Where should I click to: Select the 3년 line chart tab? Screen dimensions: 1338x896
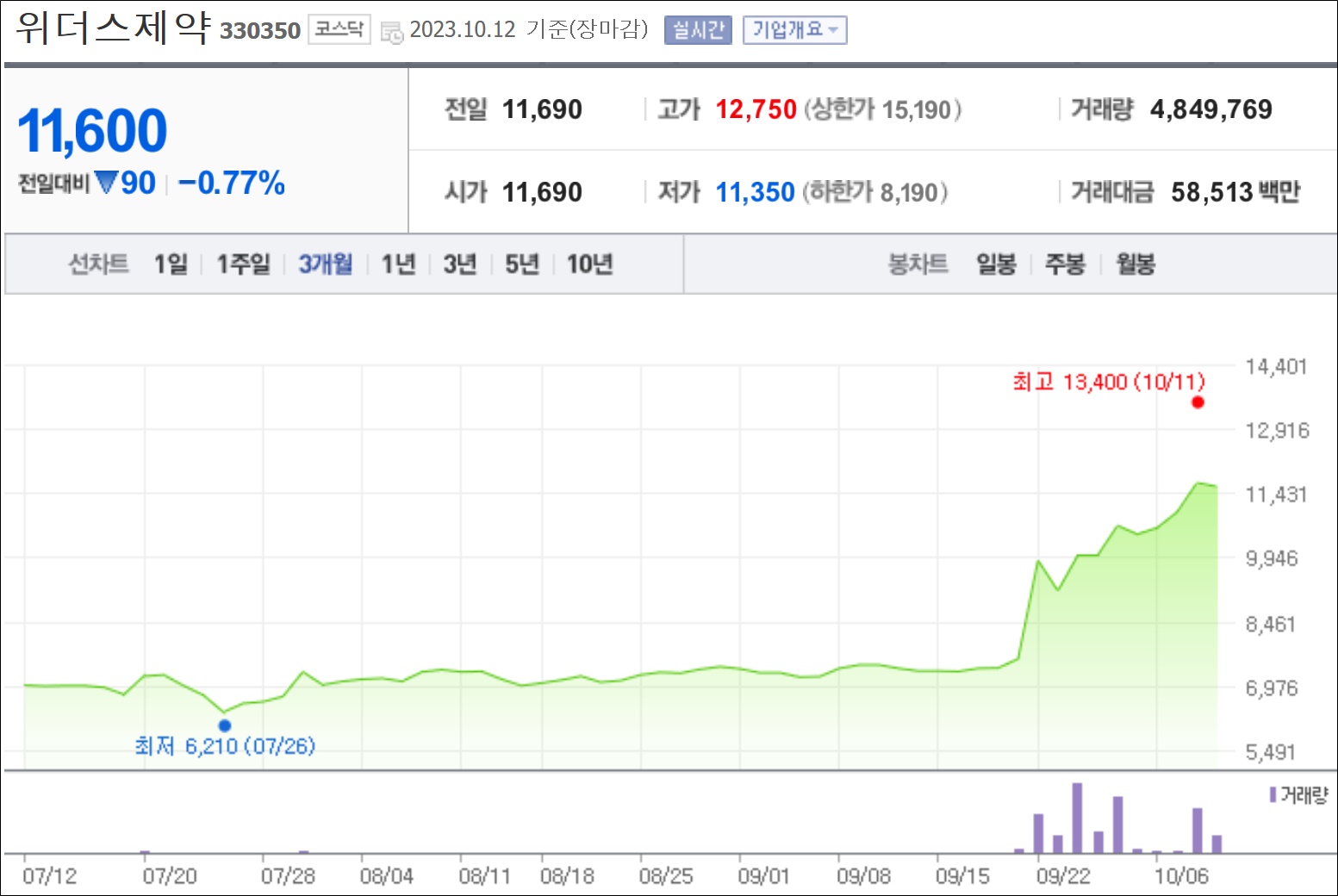(x=460, y=264)
